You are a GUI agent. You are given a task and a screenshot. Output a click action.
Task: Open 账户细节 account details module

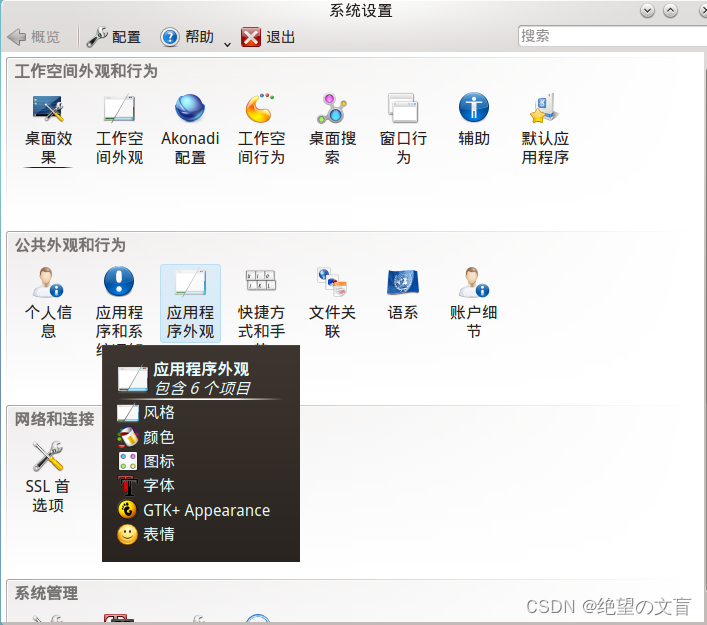click(474, 303)
